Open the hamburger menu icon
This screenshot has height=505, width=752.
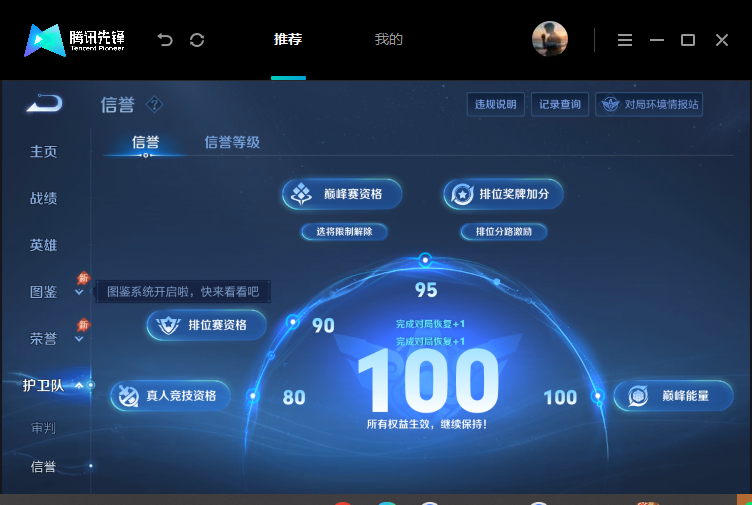[624, 40]
